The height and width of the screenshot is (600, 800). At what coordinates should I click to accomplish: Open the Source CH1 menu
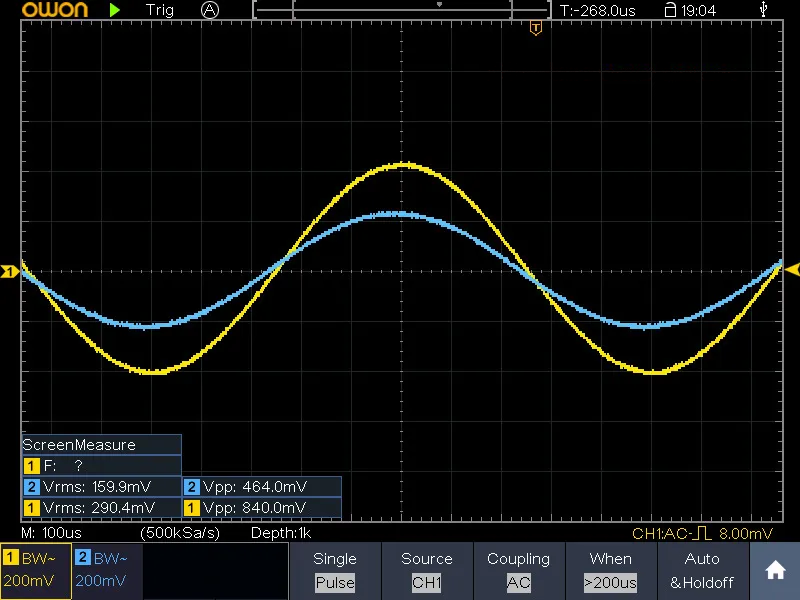pyautogui.click(x=427, y=571)
